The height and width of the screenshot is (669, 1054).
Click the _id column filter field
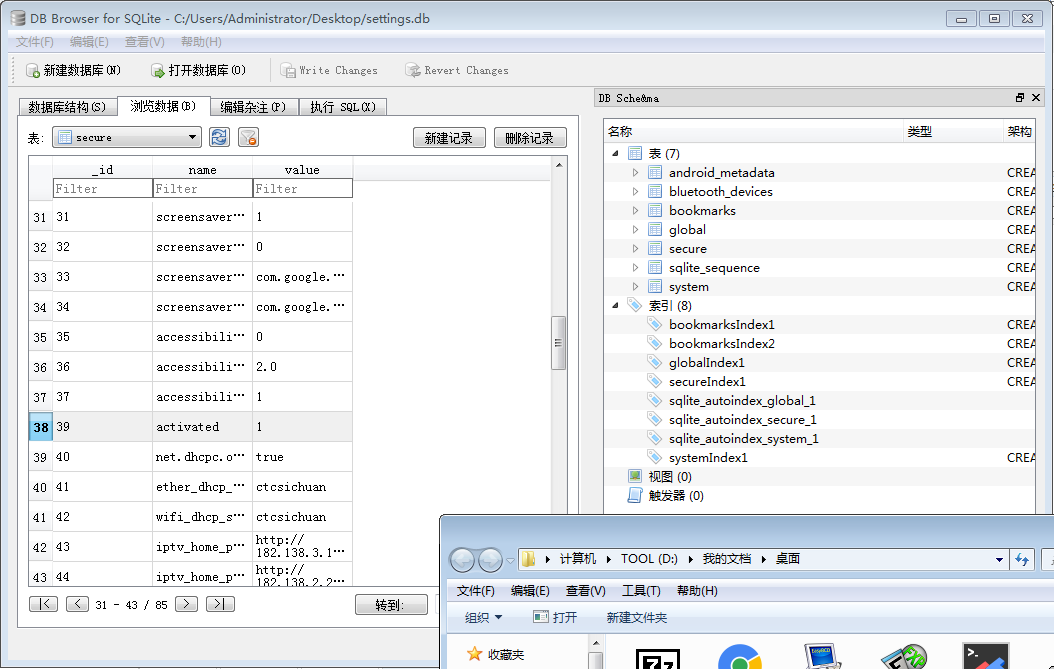(x=103, y=189)
